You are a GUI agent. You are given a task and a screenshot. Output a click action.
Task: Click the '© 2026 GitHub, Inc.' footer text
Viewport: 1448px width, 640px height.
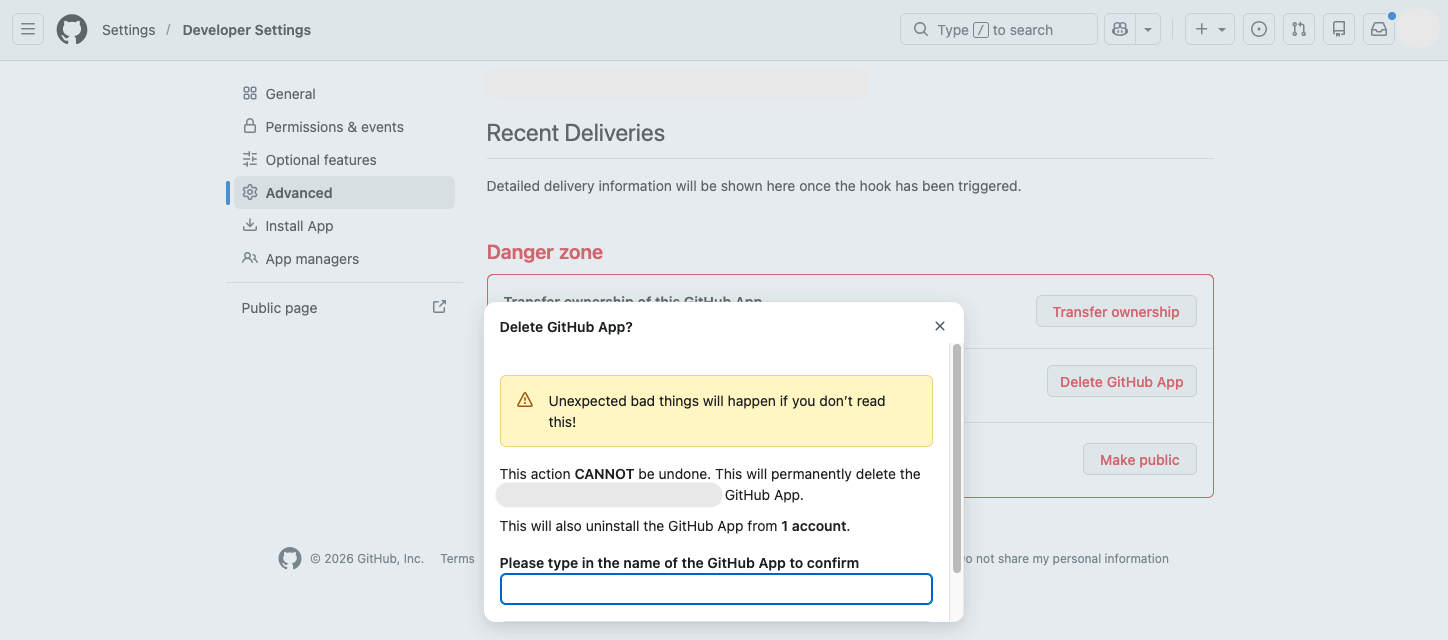click(x=367, y=559)
